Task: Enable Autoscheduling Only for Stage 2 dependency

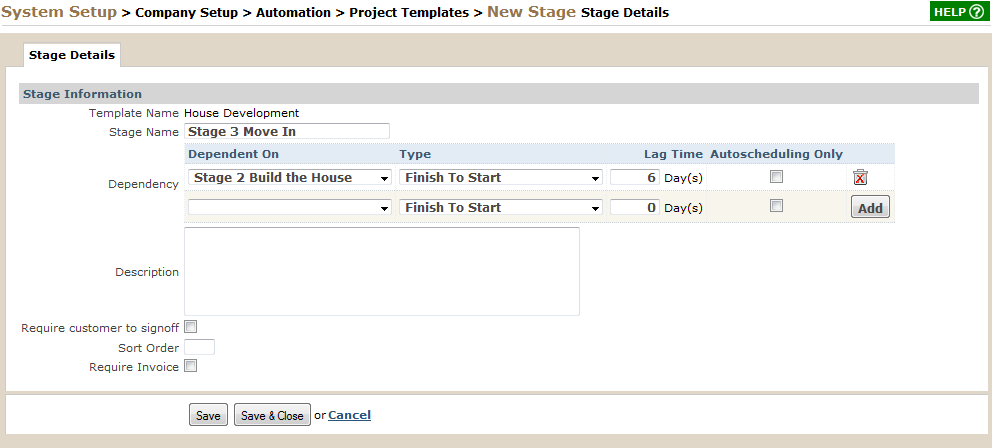Action: point(776,177)
